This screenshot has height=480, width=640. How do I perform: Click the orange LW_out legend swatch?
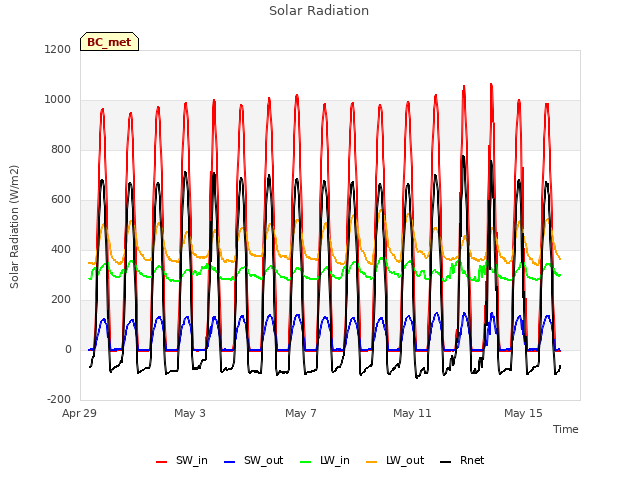[x=372, y=462]
